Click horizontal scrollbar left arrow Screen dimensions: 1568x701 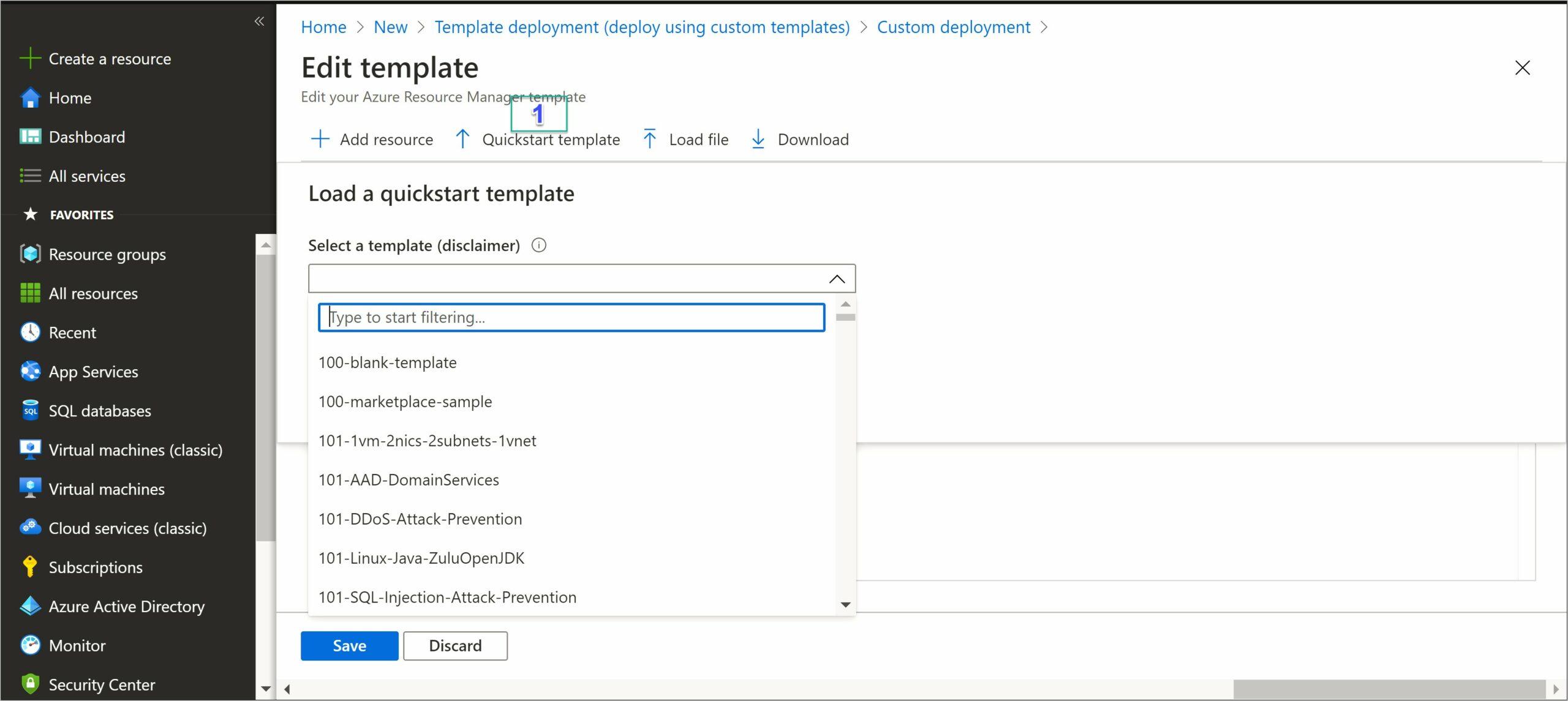(x=287, y=689)
